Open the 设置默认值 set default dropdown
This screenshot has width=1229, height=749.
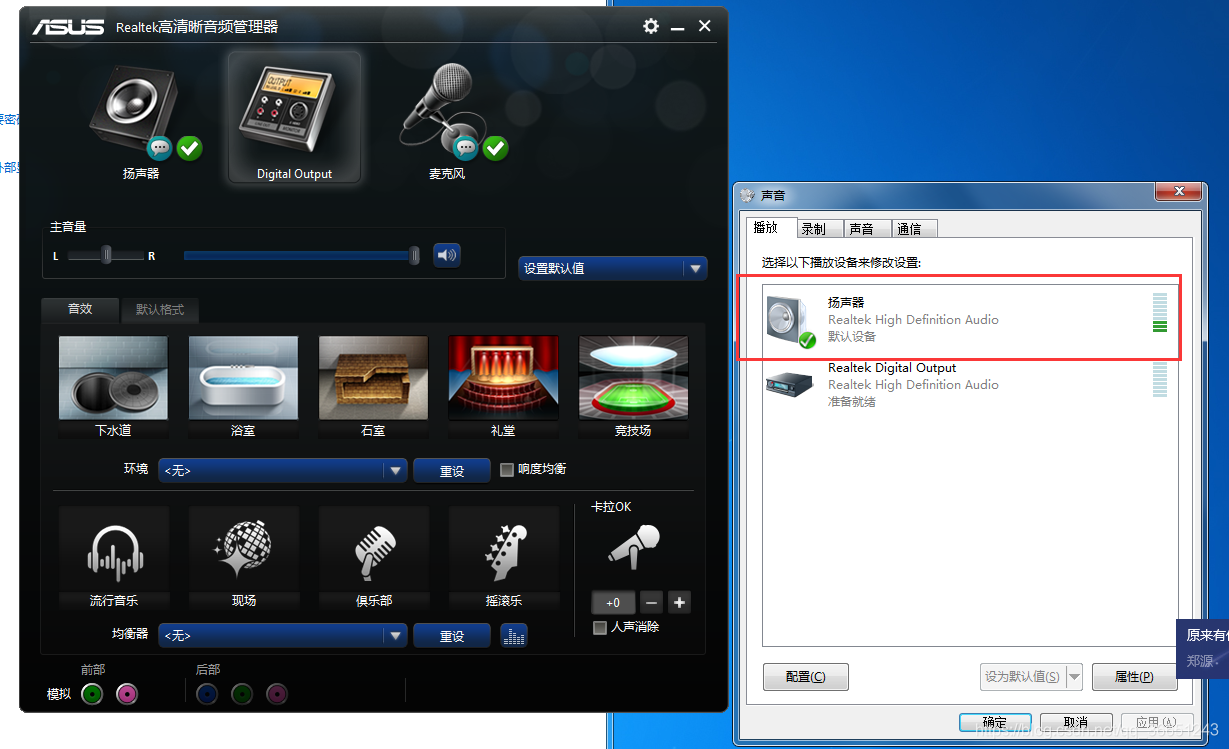tap(613, 268)
